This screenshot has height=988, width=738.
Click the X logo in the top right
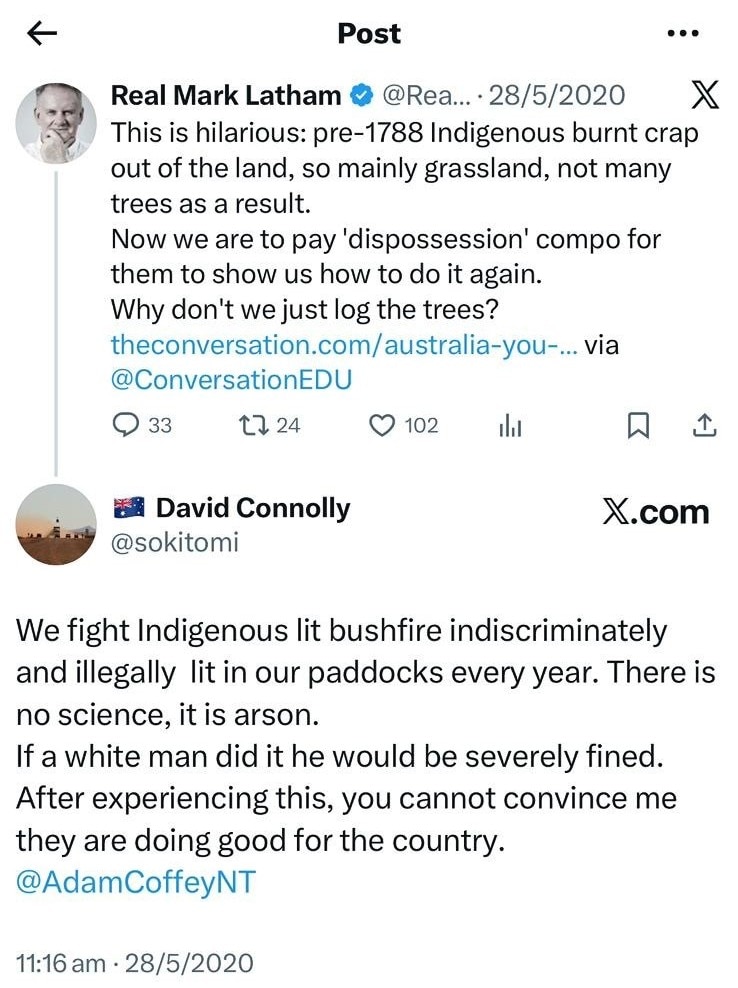click(707, 96)
